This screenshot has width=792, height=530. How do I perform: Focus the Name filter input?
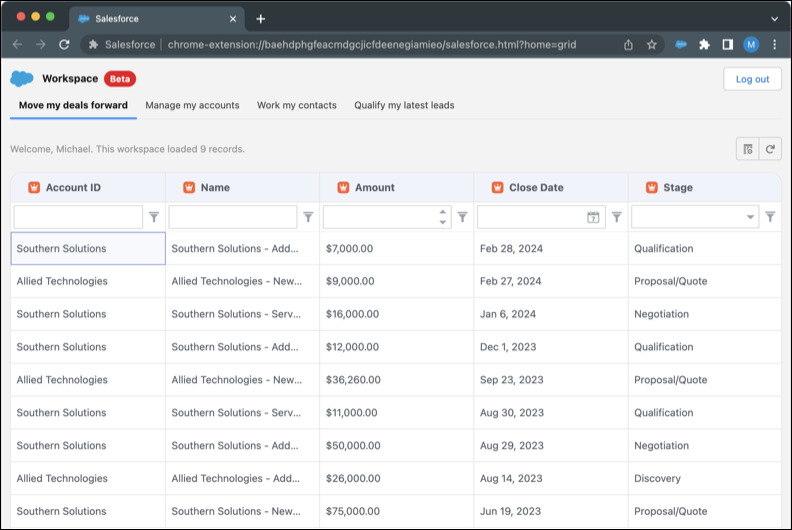point(233,217)
